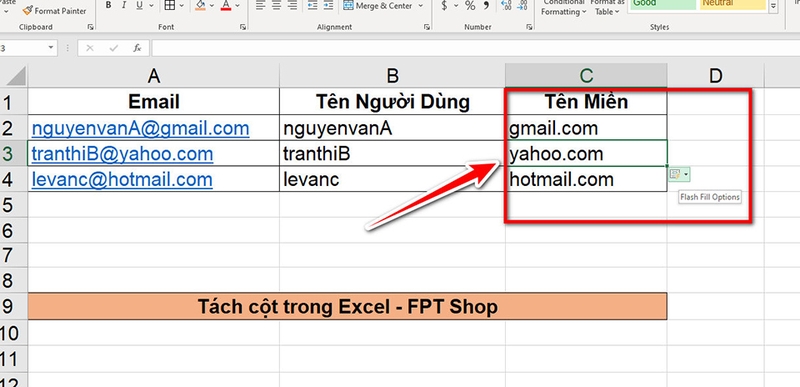Select column A header
The height and width of the screenshot is (387, 800).
[x=154, y=76]
